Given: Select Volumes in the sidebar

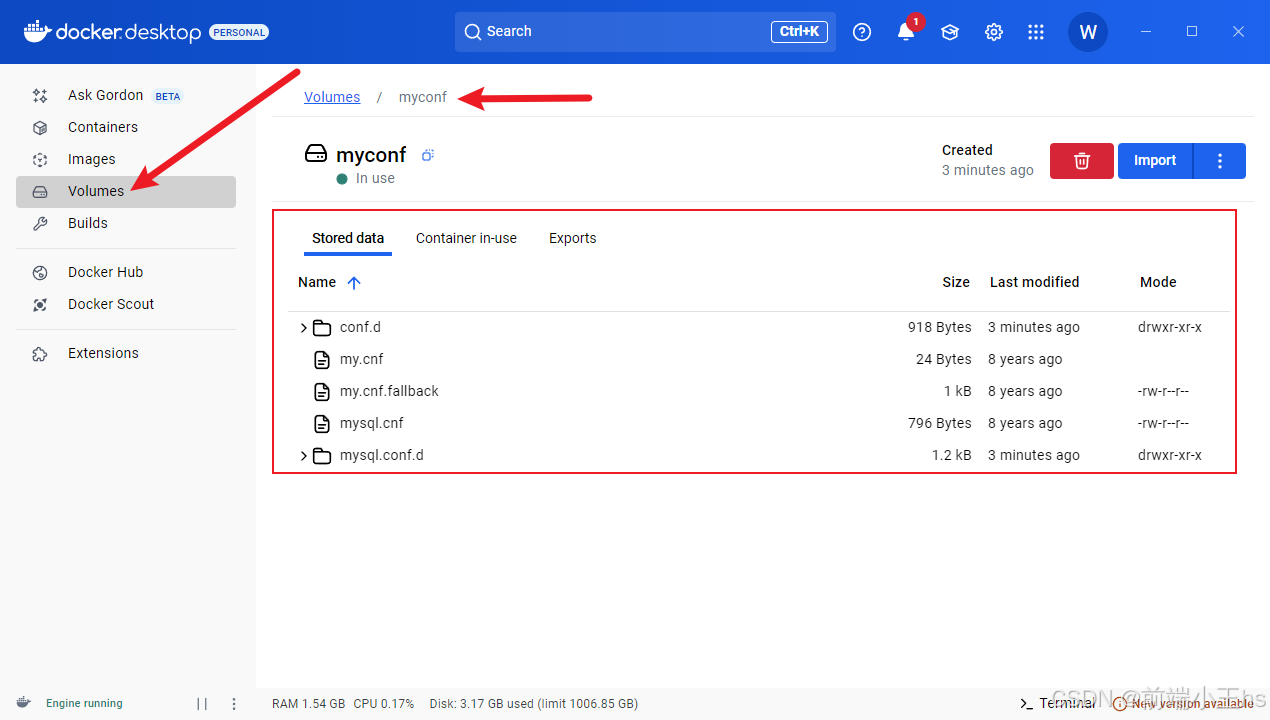Looking at the screenshot, I should point(126,192).
